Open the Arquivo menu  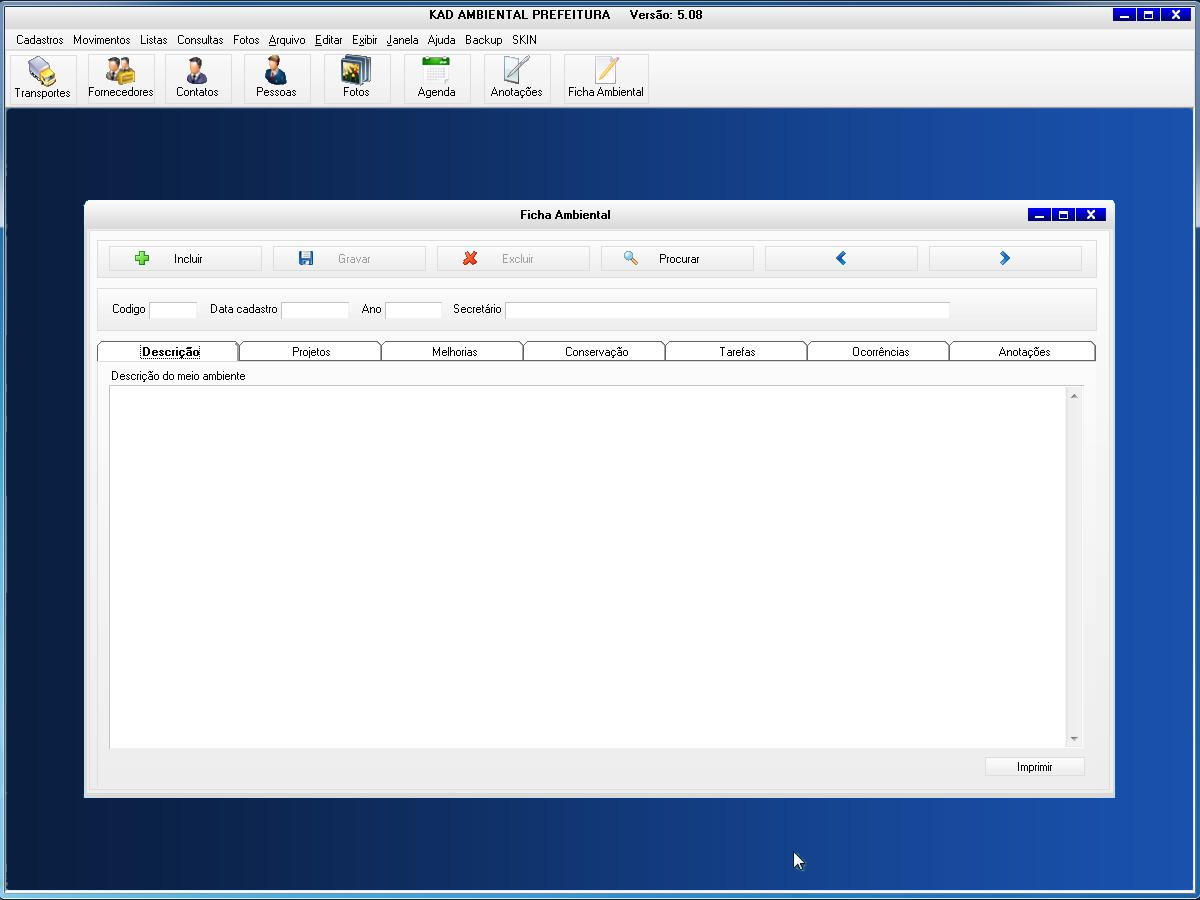click(287, 40)
